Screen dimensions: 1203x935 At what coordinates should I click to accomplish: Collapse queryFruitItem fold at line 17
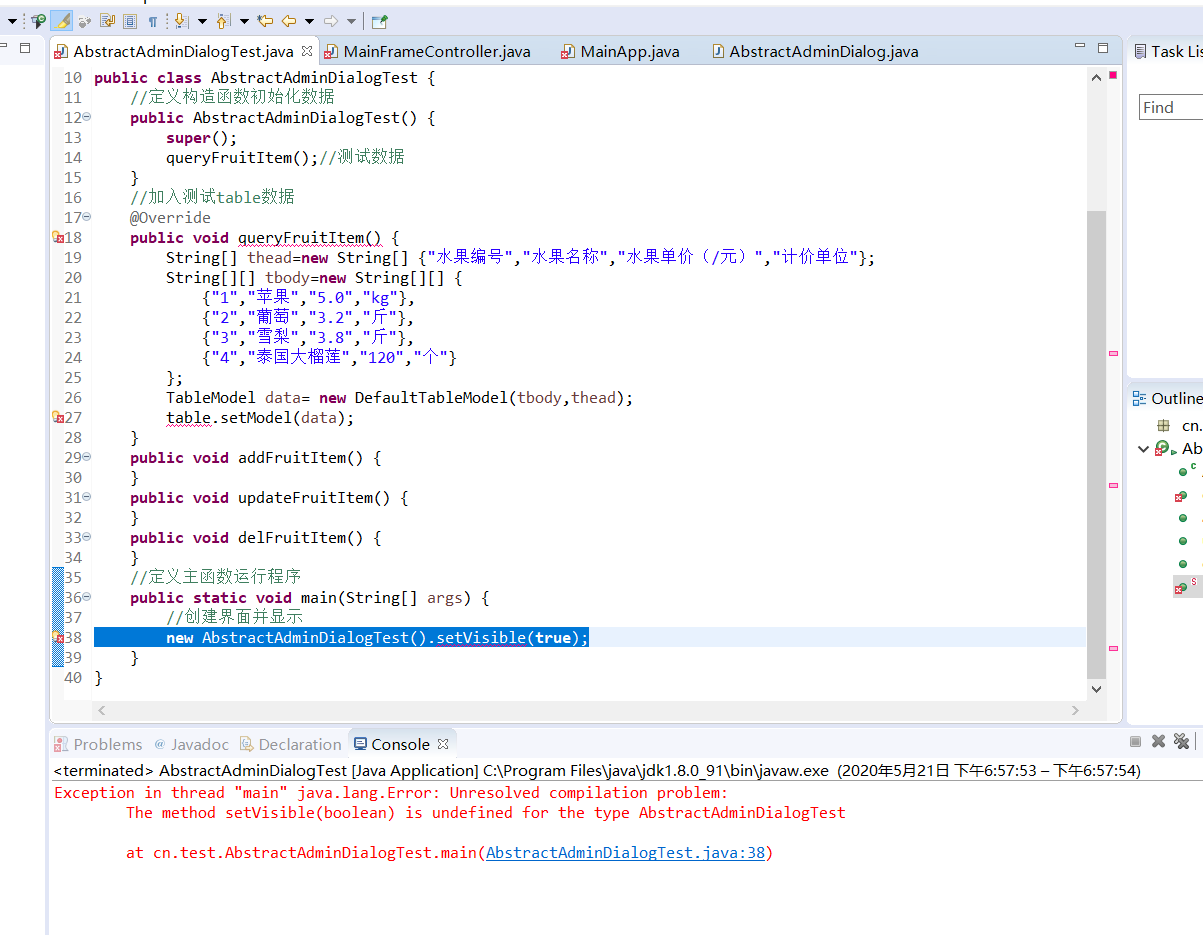86,217
